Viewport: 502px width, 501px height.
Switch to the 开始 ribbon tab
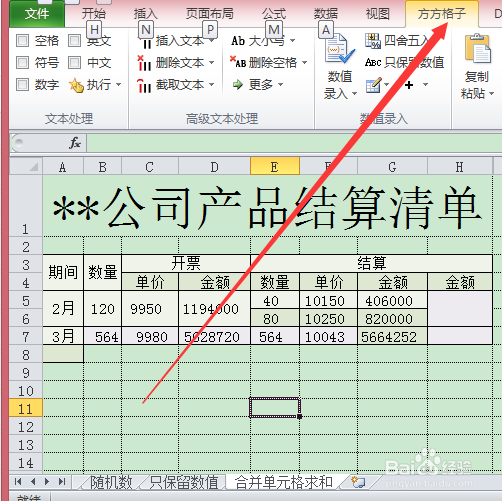94,14
